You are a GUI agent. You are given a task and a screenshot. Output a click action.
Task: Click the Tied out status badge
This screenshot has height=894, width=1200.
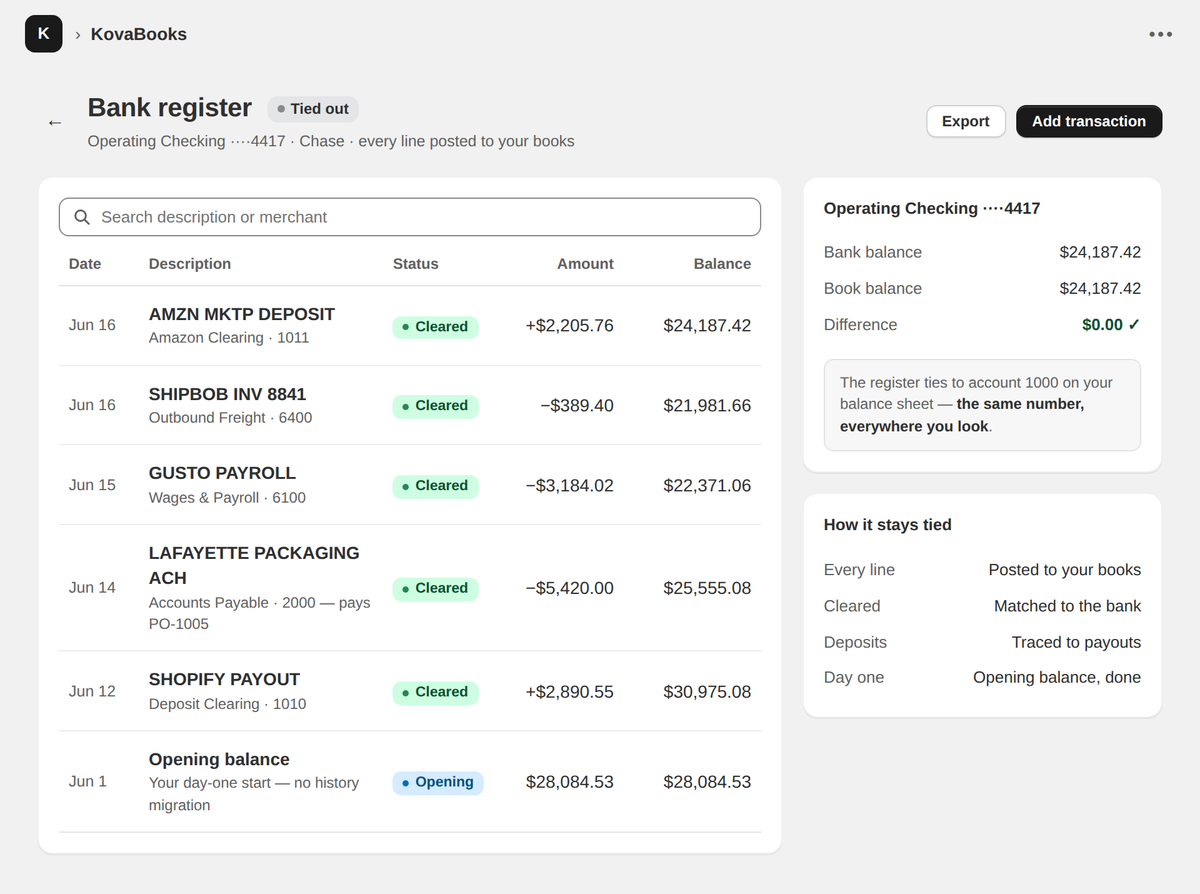pyautogui.click(x=313, y=109)
